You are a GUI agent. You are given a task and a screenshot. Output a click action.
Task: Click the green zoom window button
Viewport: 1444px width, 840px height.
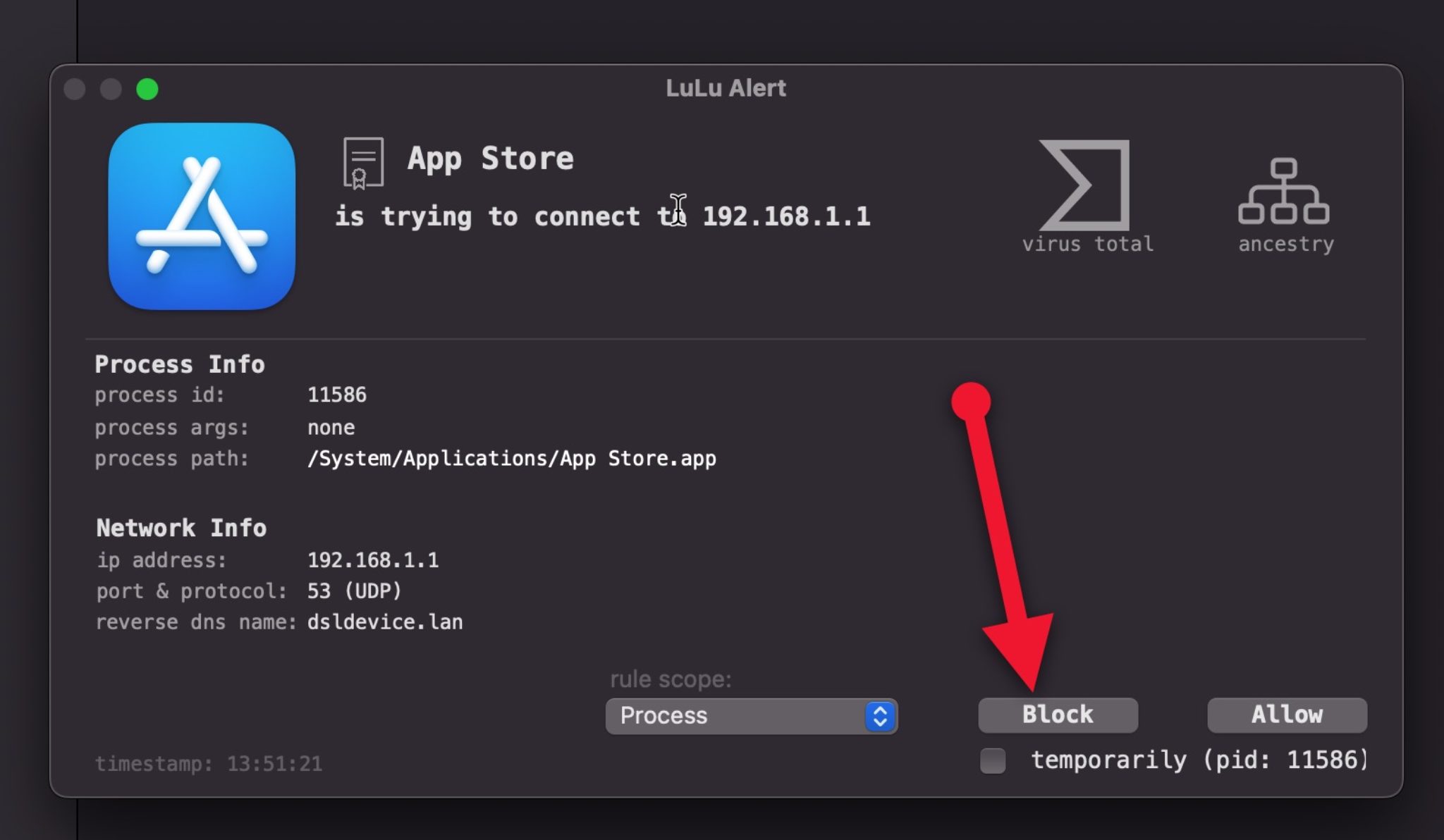(147, 89)
